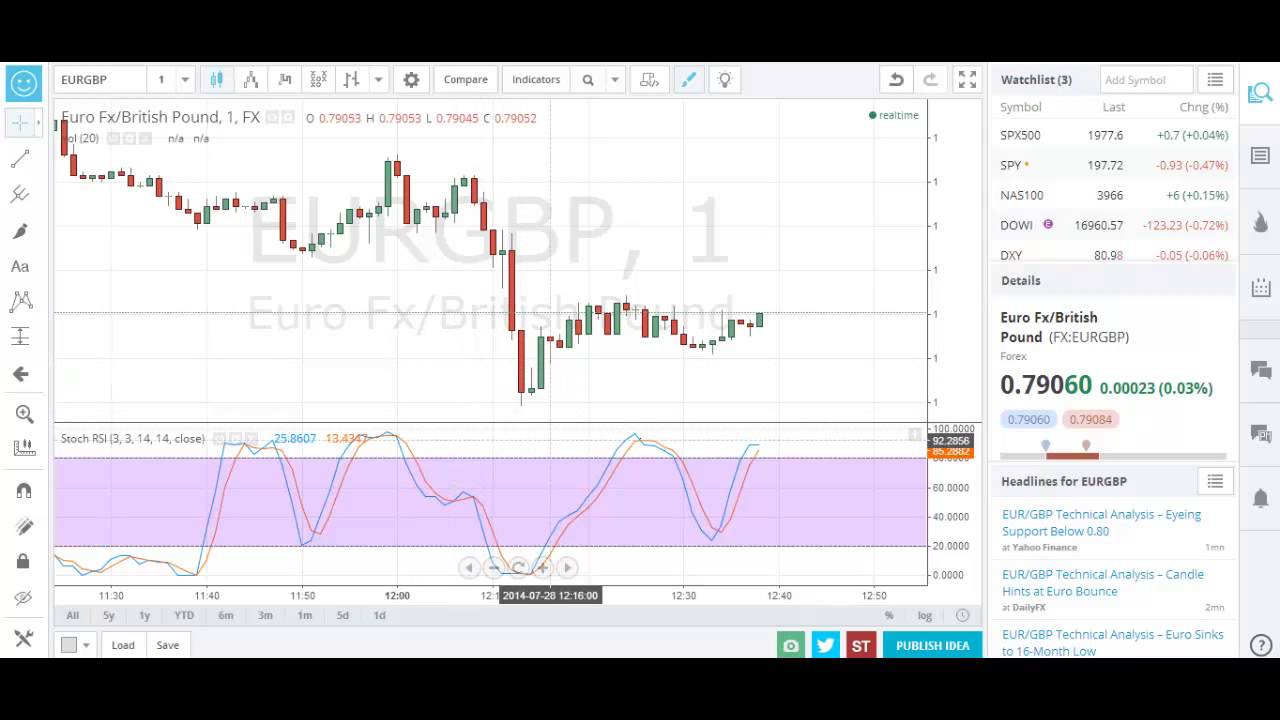The width and height of the screenshot is (1280, 720).
Task: Click the light bulb ideas icon
Action: (x=725, y=80)
